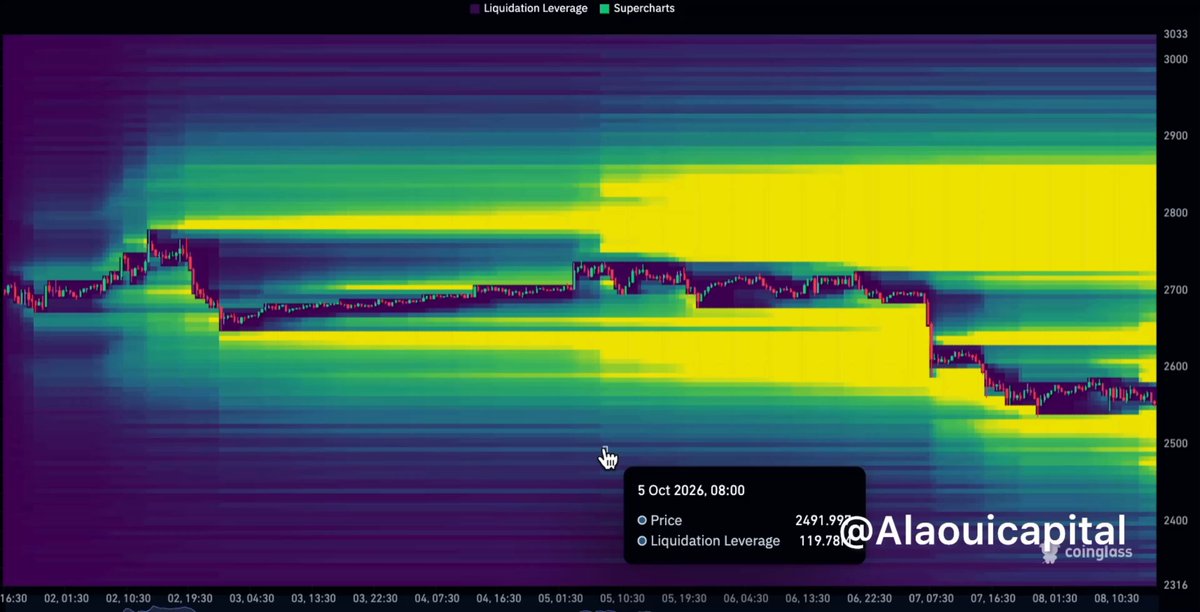
Task: Click the 3033 price axis label
Action: 1175,35
